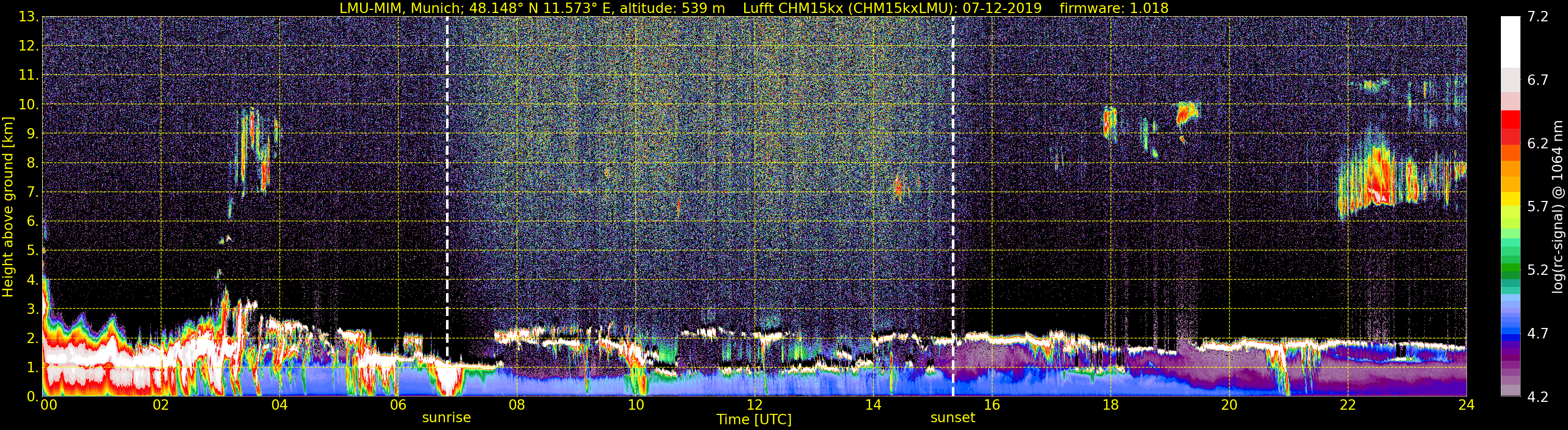Click the height axis tick '9.'

point(33,134)
